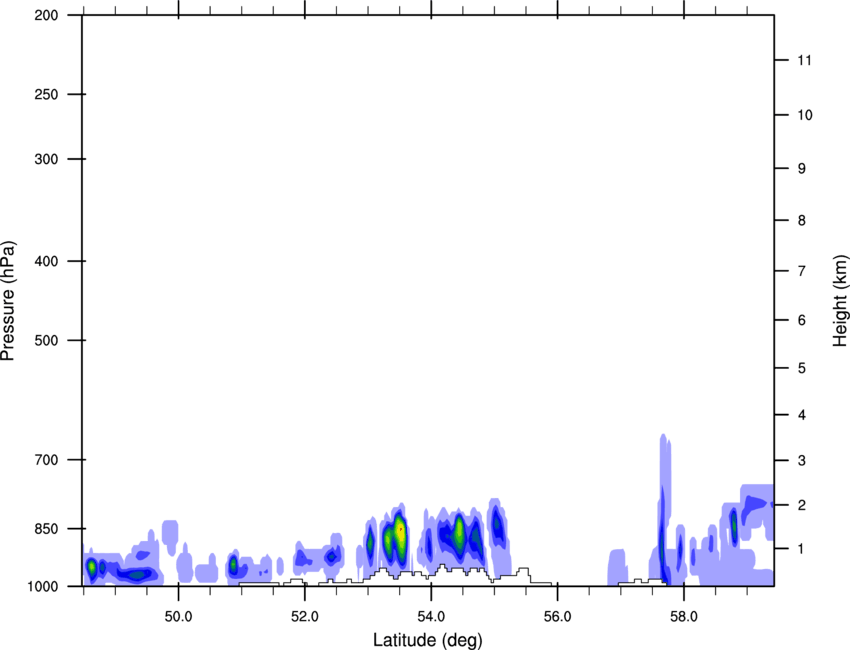Image resolution: width=850 pixels, height=650 pixels.
Task: Click latitude tick label 52.0
Action: pyautogui.click(x=305, y=617)
